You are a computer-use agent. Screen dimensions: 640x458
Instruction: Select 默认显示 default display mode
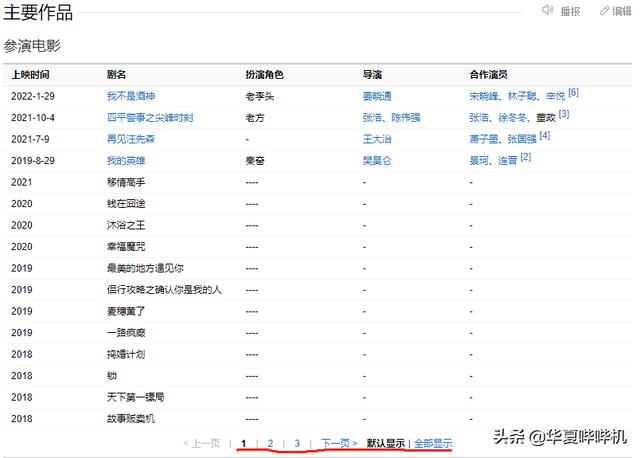point(385,443)
